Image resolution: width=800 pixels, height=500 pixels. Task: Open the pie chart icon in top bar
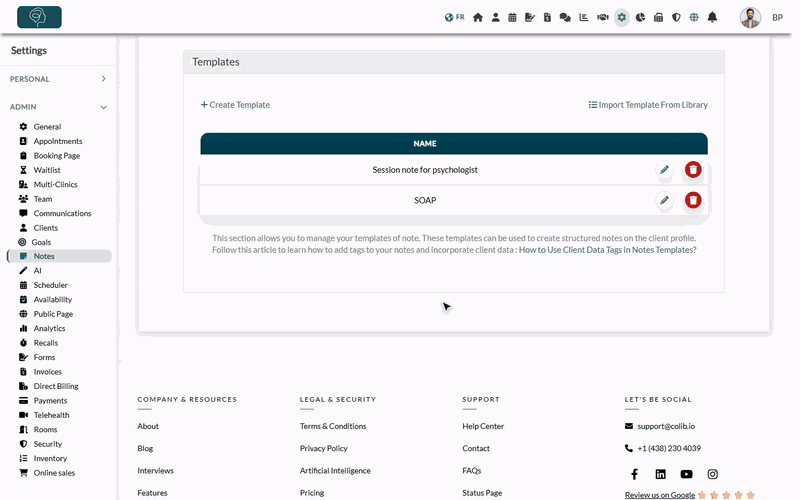pos(640,17)
